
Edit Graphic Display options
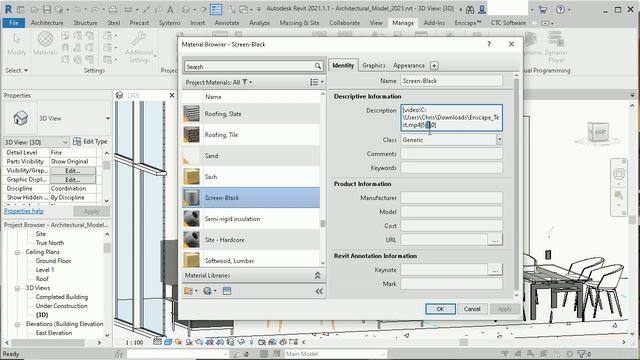point(73,180)
